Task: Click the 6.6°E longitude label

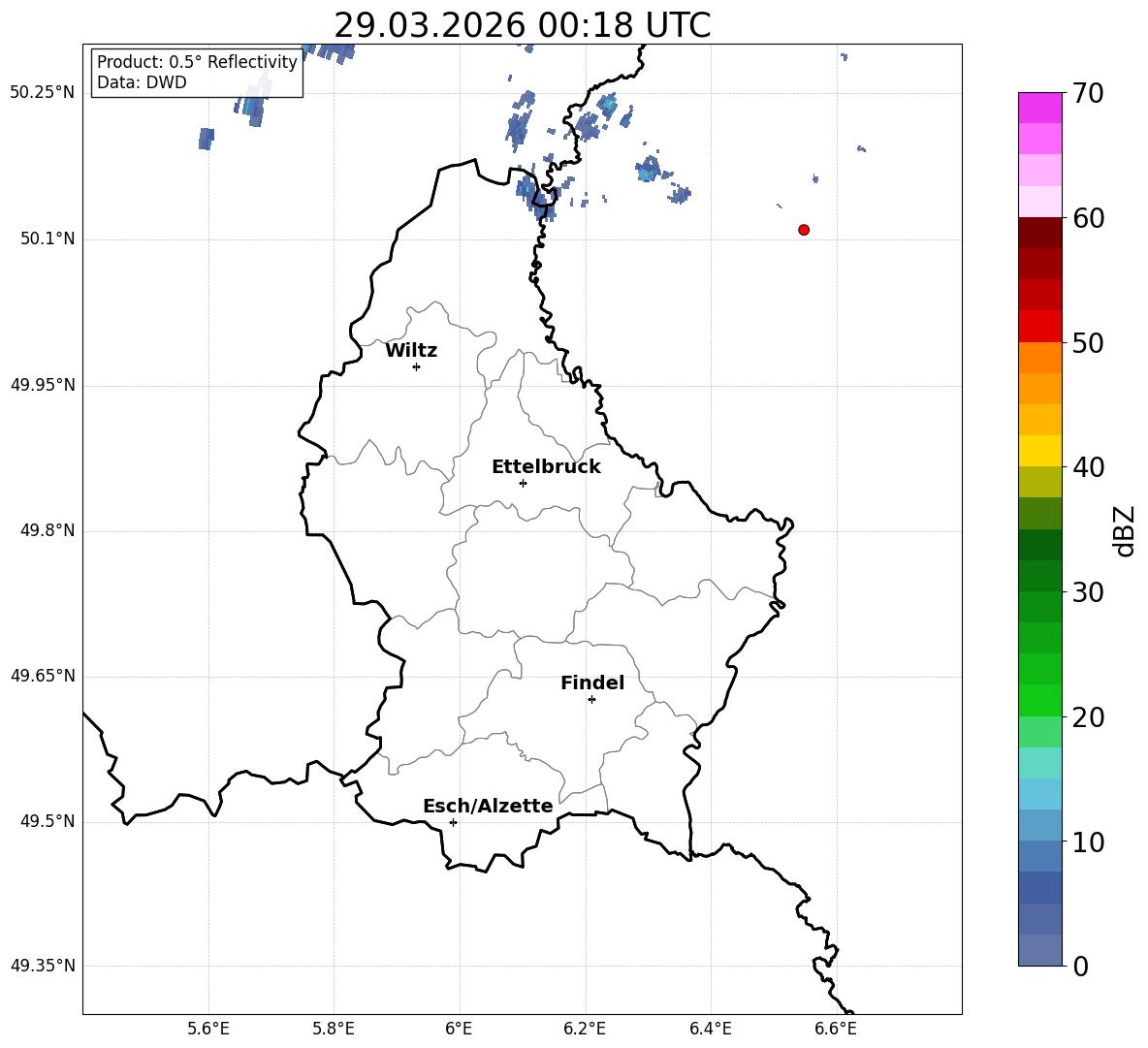Action: (836, 1029)
